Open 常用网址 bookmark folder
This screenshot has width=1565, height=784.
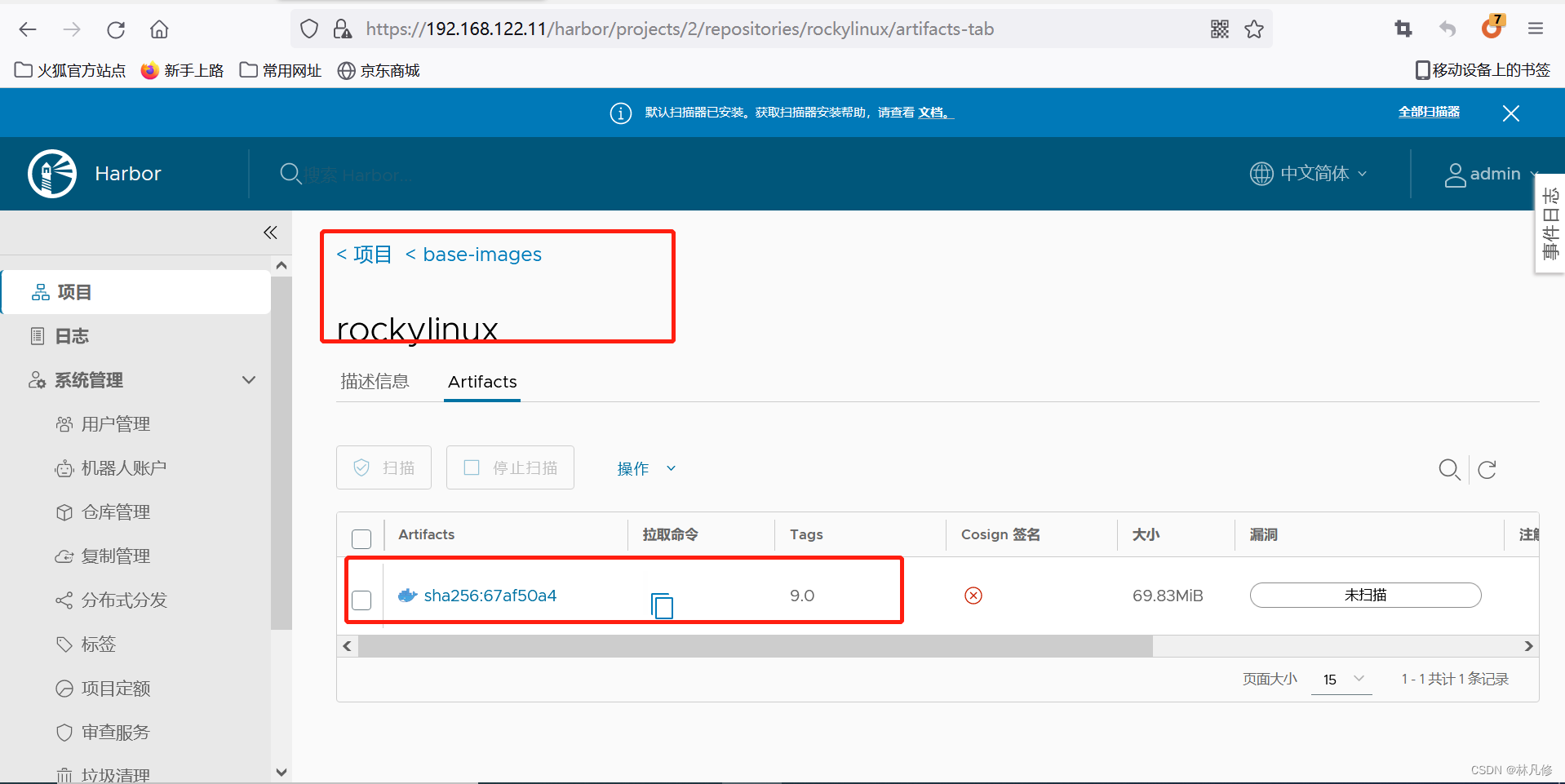point(281,71)
